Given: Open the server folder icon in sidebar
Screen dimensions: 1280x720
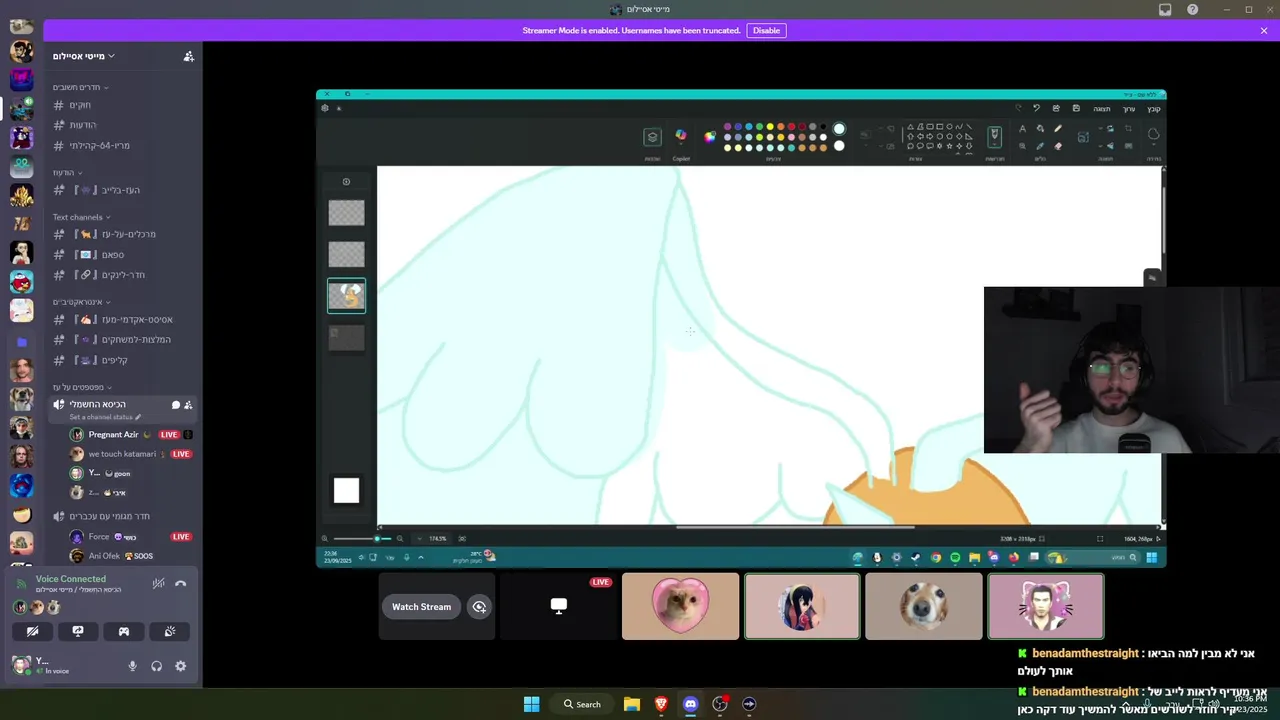Looking at the screenshot, I should (21, 341).
